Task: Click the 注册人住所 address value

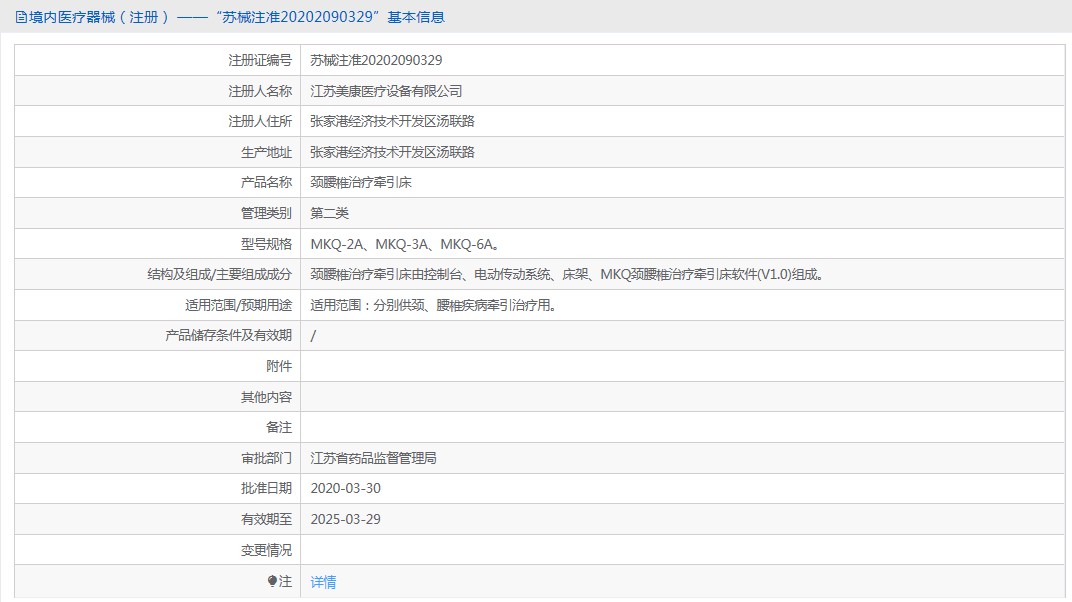Action: click(x=392, y=121)
